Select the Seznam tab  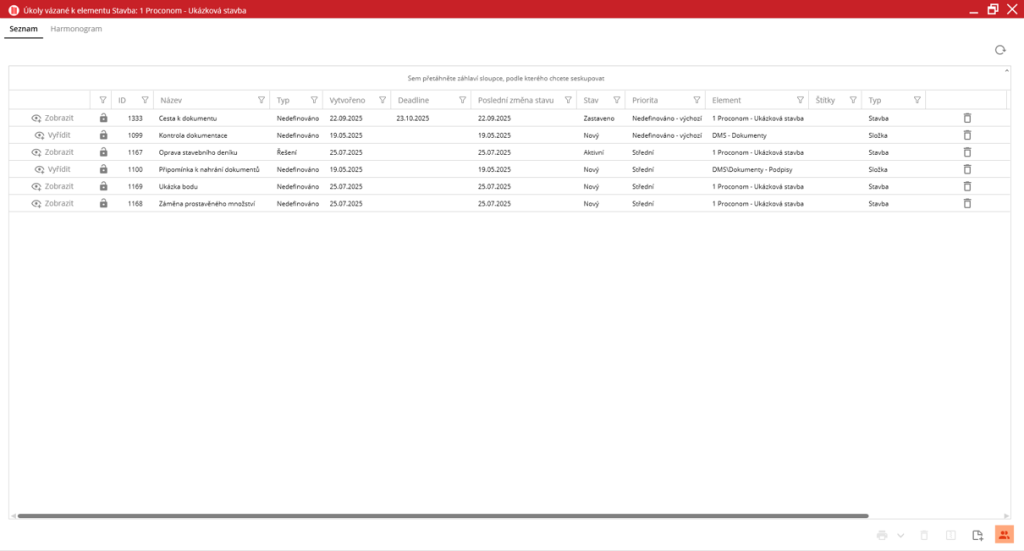coord(24,29)
